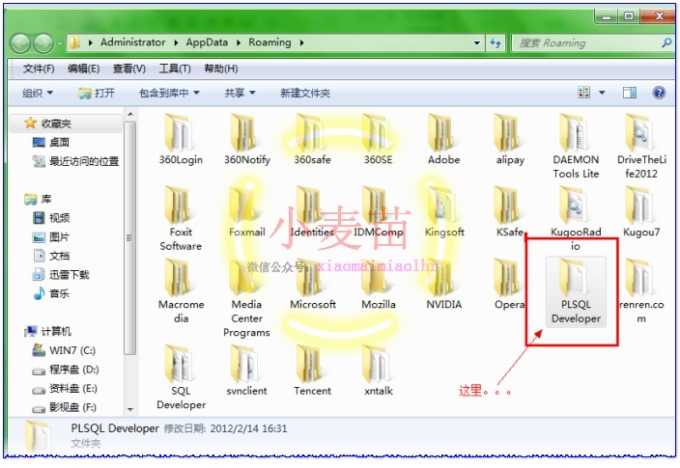680x468 pixels.
Task: Click the Mozilla folder
Action: (378, 285)
